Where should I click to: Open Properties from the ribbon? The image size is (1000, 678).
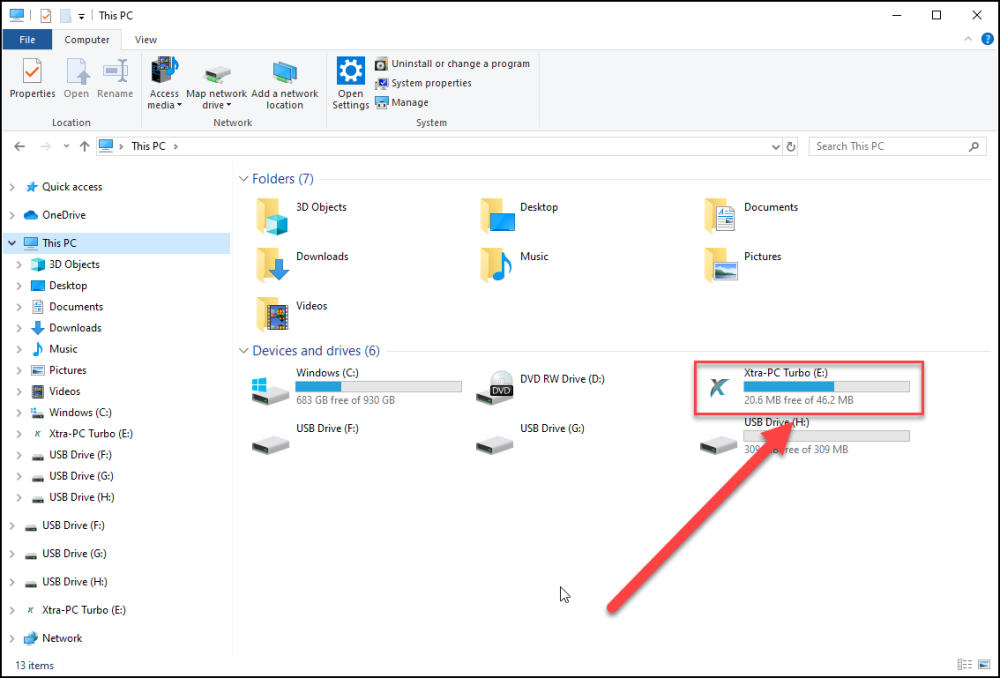[x=31, y=80]
